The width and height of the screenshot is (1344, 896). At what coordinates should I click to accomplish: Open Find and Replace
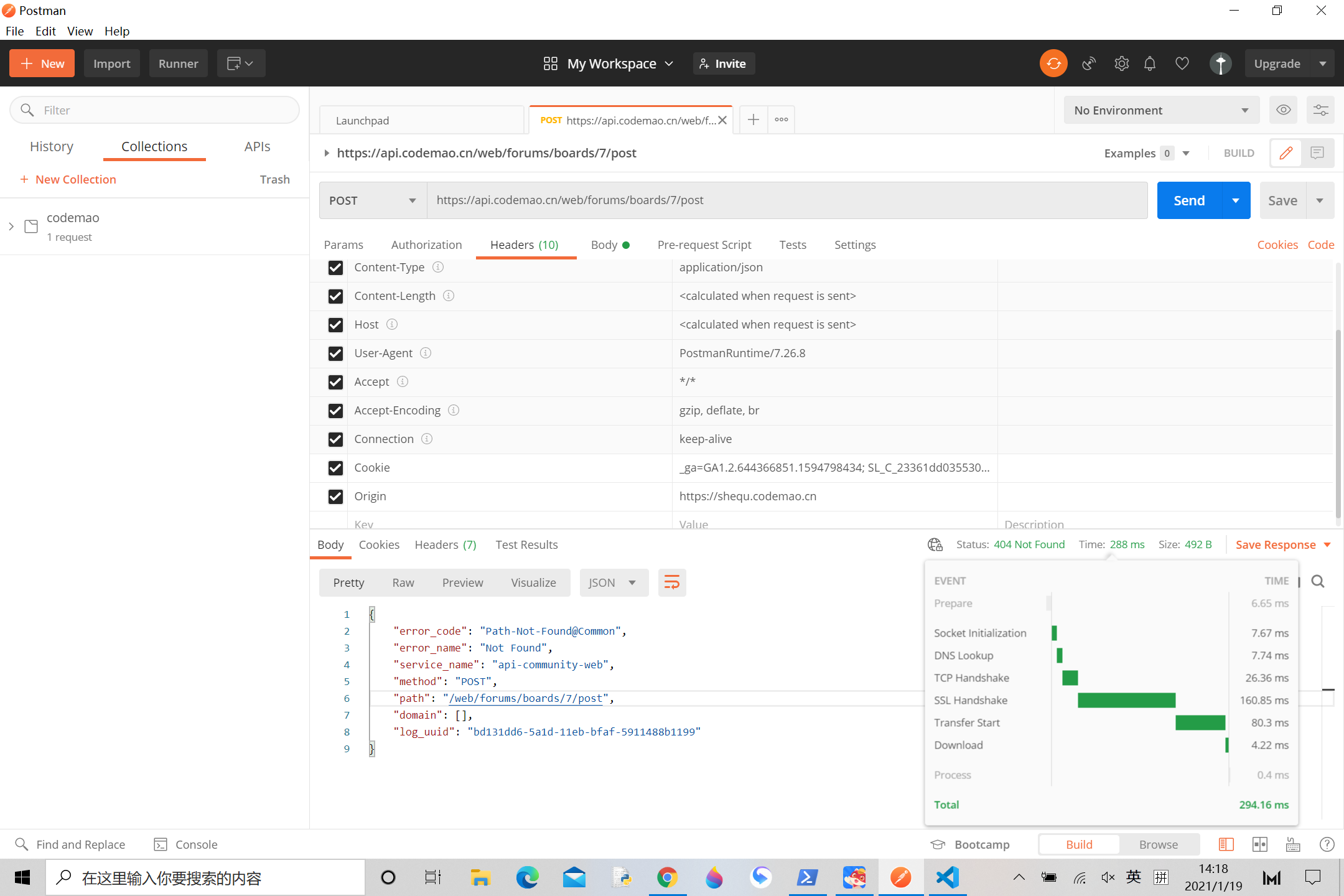(x=70, y=844)
